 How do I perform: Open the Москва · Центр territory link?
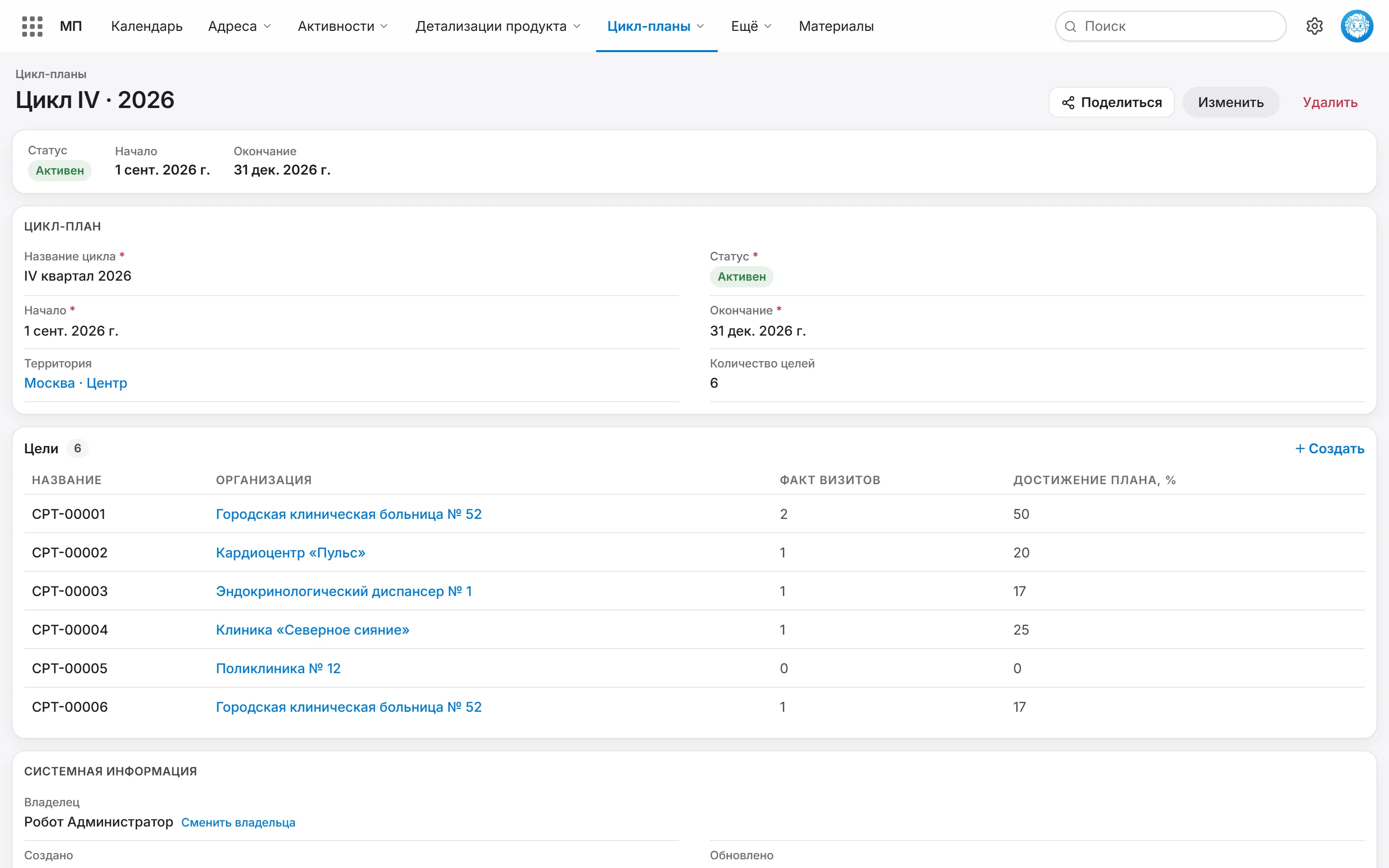pos(76,383)
